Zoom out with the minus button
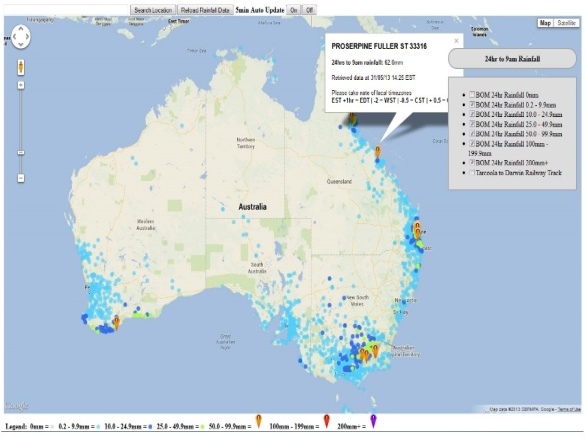 pyautogui.click(x=21, y=178)
